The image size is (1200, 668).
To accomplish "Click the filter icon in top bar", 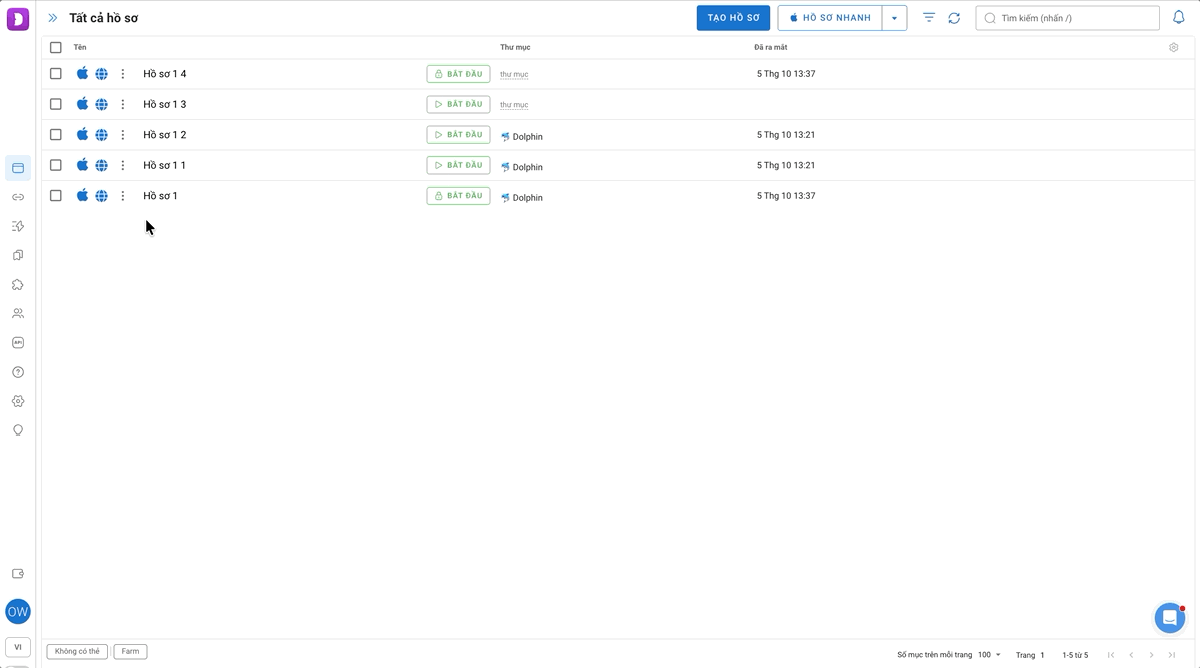I will pos(929,18).
